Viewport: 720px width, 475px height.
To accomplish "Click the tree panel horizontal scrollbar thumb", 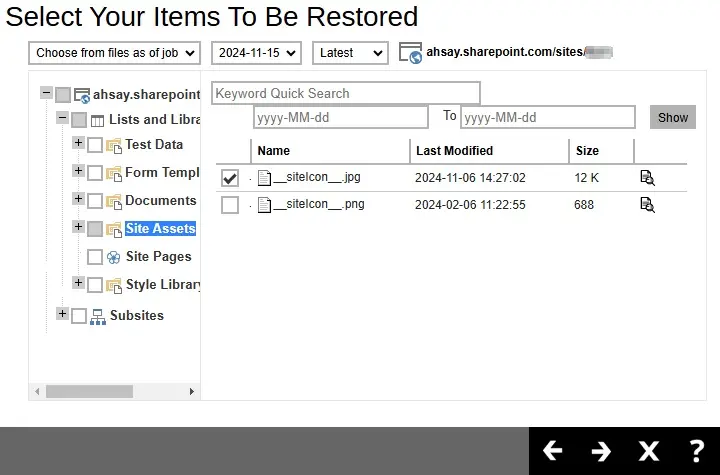I will coord(89,391).
